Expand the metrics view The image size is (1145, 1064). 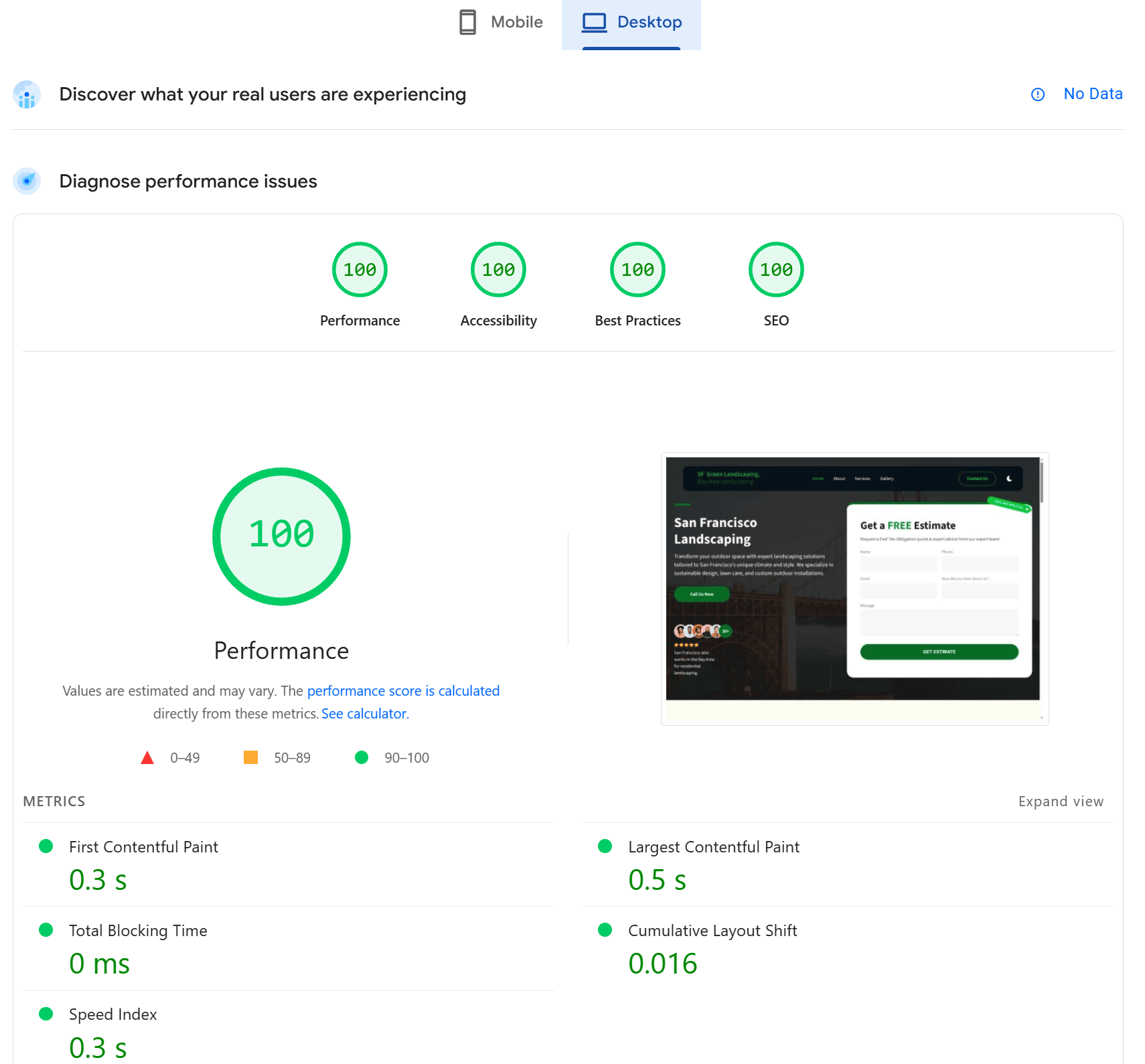[1061, 801]
